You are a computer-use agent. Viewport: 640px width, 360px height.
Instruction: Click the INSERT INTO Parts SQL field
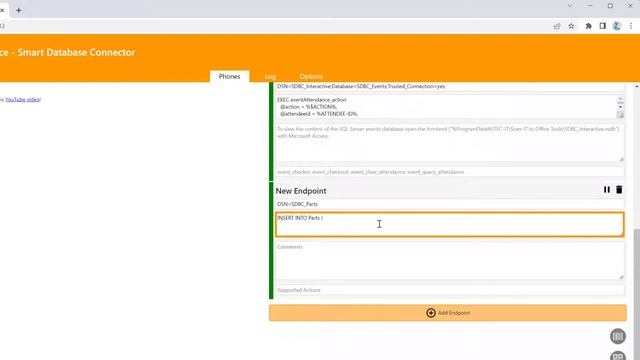pyautogui.click(x=450, y=224)
